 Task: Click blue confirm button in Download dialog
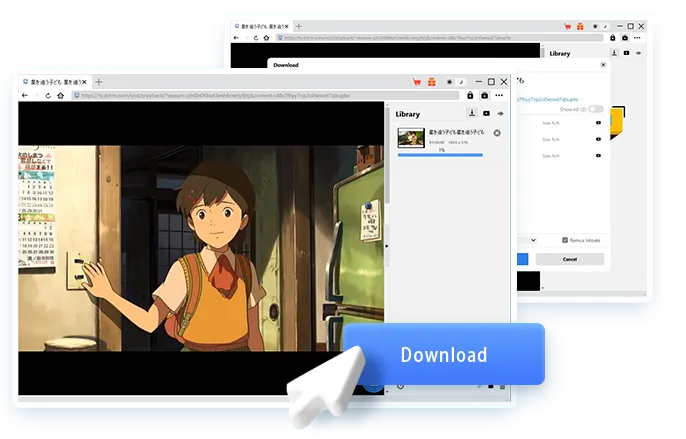523,259
